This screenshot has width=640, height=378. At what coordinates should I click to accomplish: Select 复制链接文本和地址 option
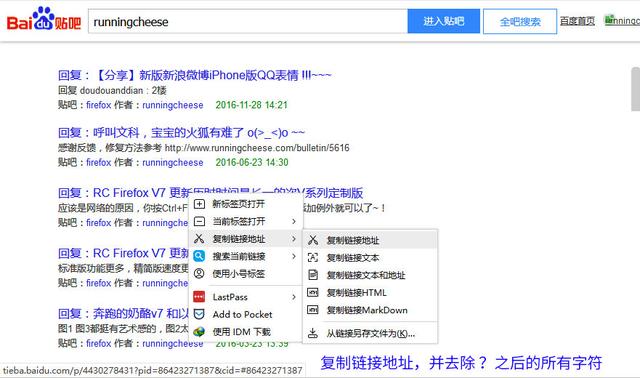[370, 275]
